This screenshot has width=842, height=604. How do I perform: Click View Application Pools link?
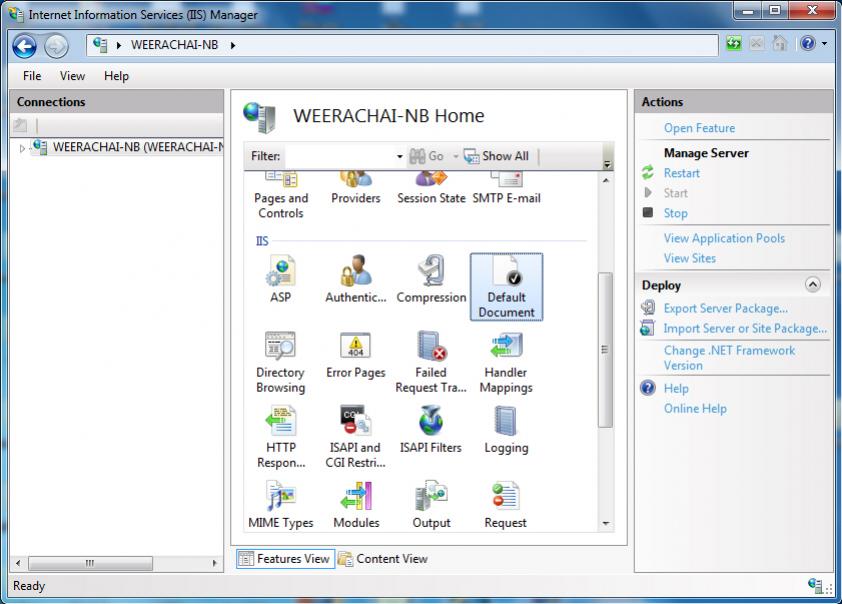pyautogui.click(x=724, y=238)
